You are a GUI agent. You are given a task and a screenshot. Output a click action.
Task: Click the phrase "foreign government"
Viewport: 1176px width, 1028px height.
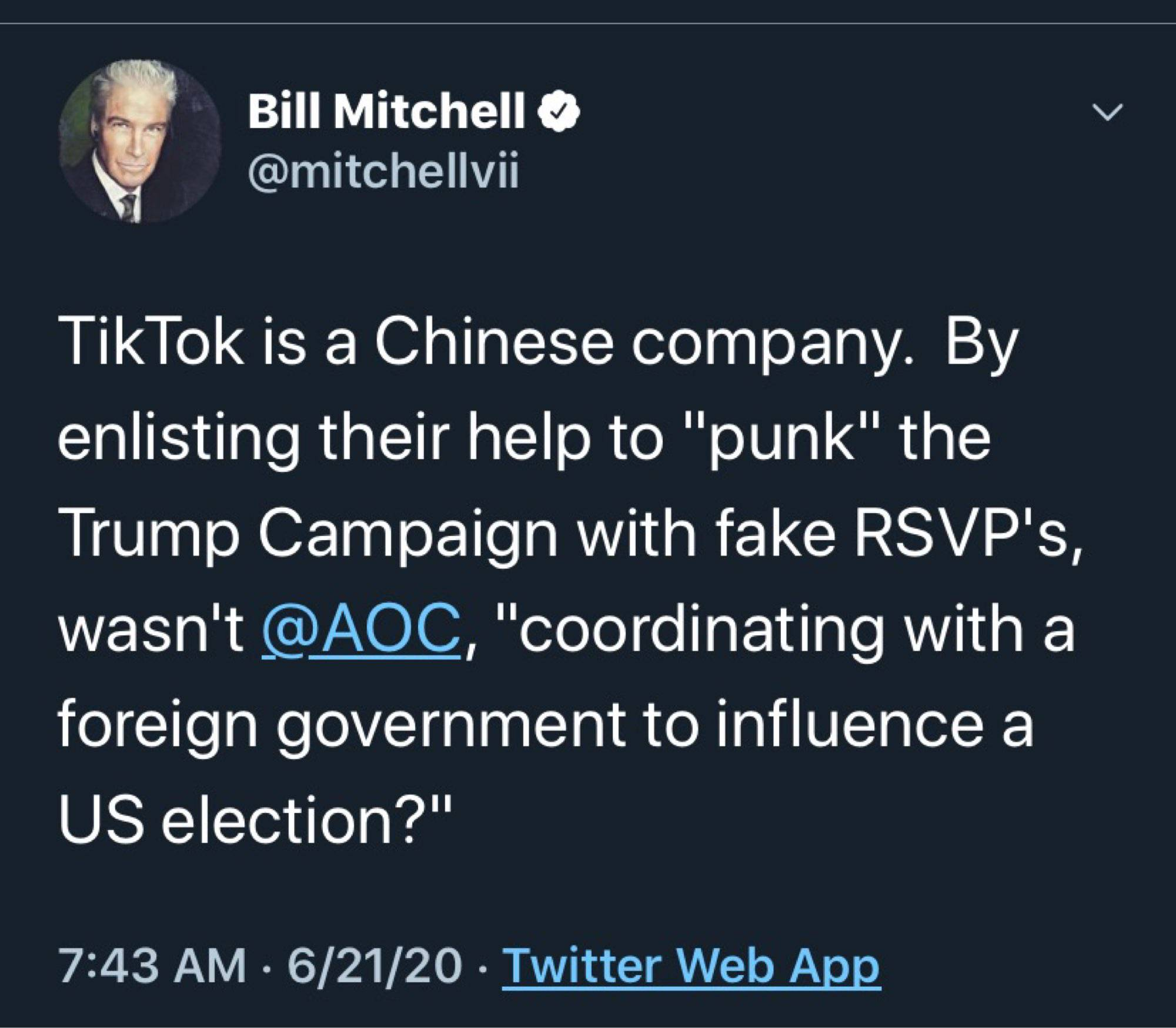click(341, 726)
